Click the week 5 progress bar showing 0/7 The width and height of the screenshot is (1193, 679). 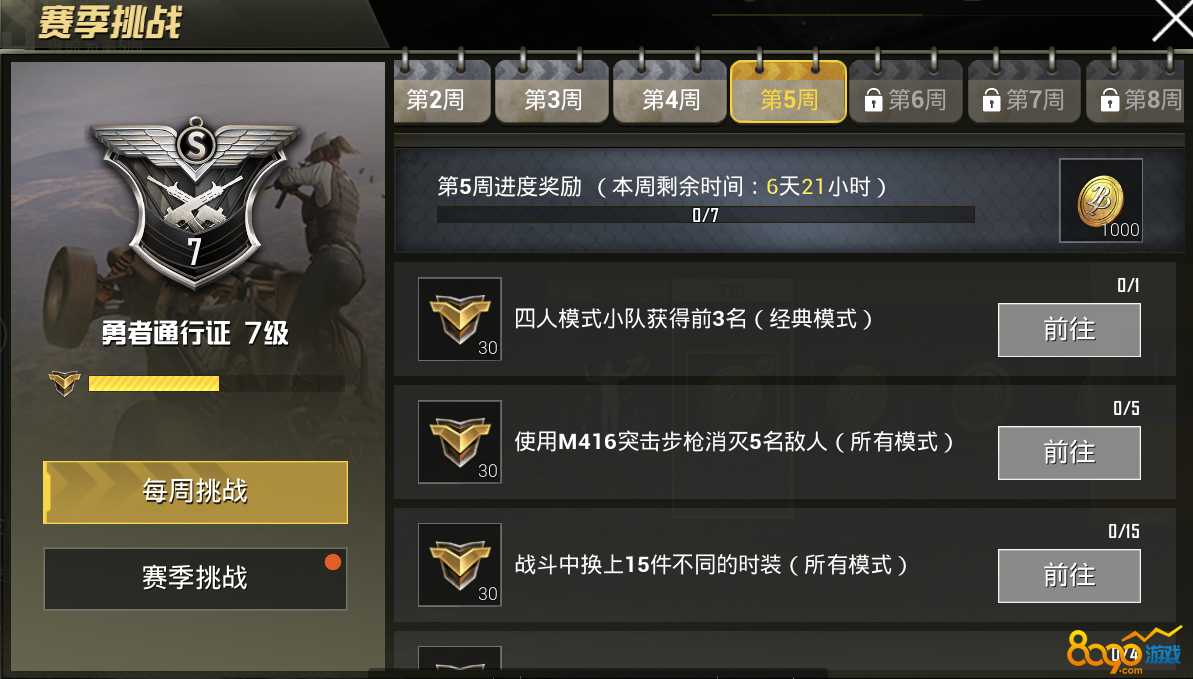click(705, 215)
